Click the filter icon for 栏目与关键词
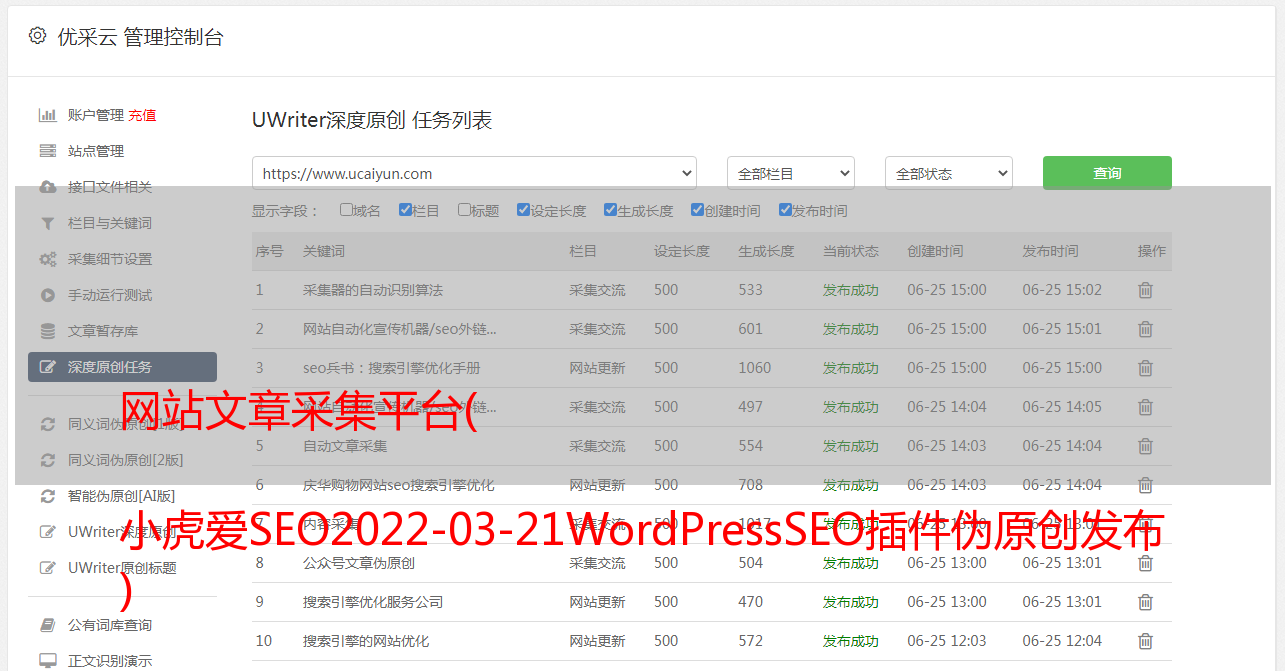The width and height of the screenshot is (1285, 671). 47,223
